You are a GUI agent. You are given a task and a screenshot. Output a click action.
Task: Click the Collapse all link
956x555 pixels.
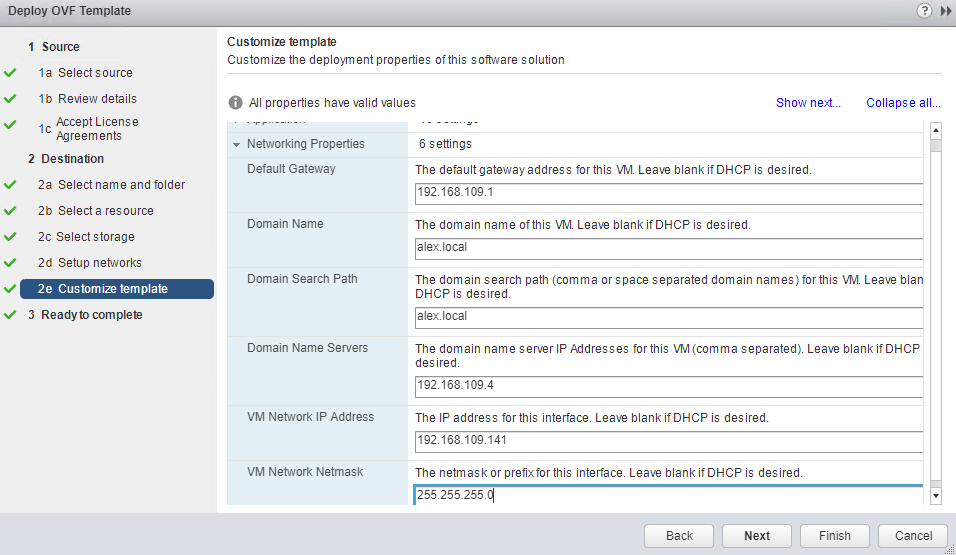pyautogui.click(x=903, y=103)
